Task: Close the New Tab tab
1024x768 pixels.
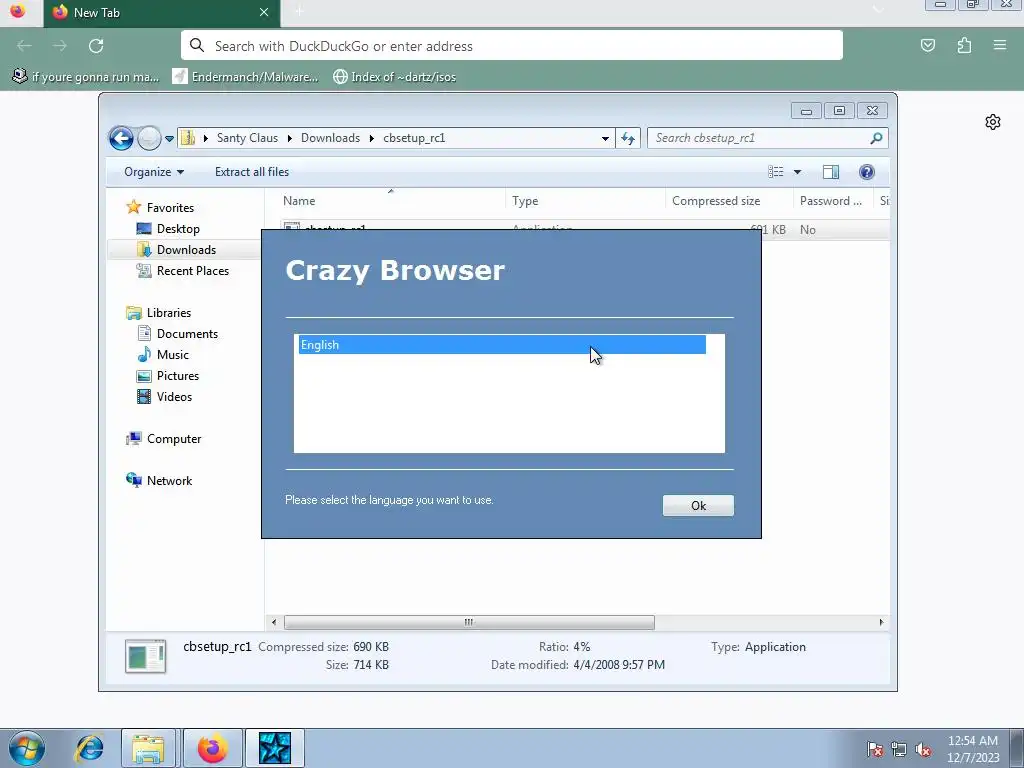Action: pyautogui.click(x=264, y=12)
